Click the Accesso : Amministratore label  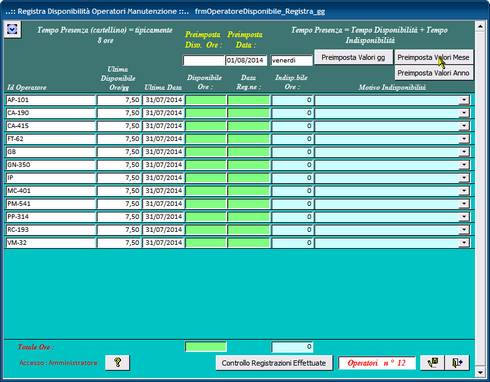[58, 363]
